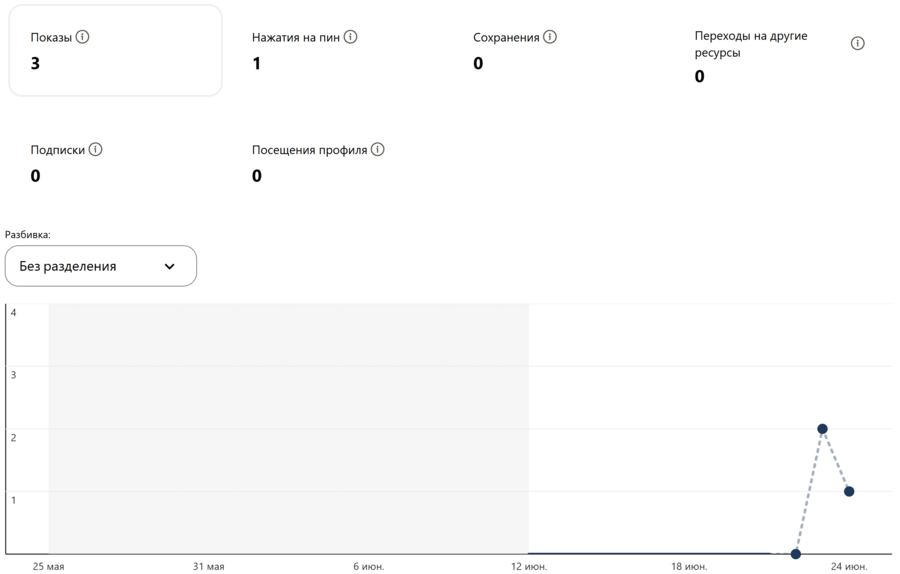Screen dimensions: 900x574
Task: Click info icon beside Нажатия на пин
Action: coord(350,37)
